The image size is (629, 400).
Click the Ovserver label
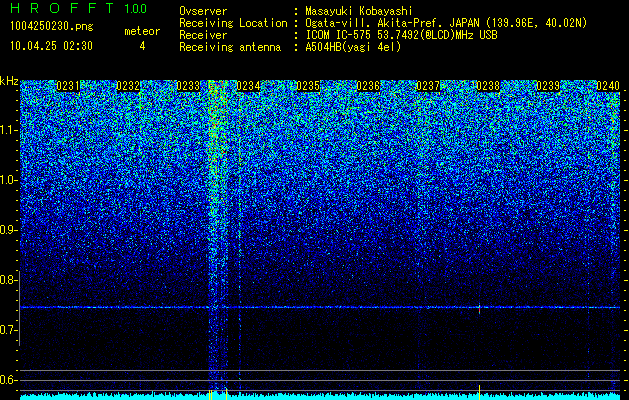203,11
